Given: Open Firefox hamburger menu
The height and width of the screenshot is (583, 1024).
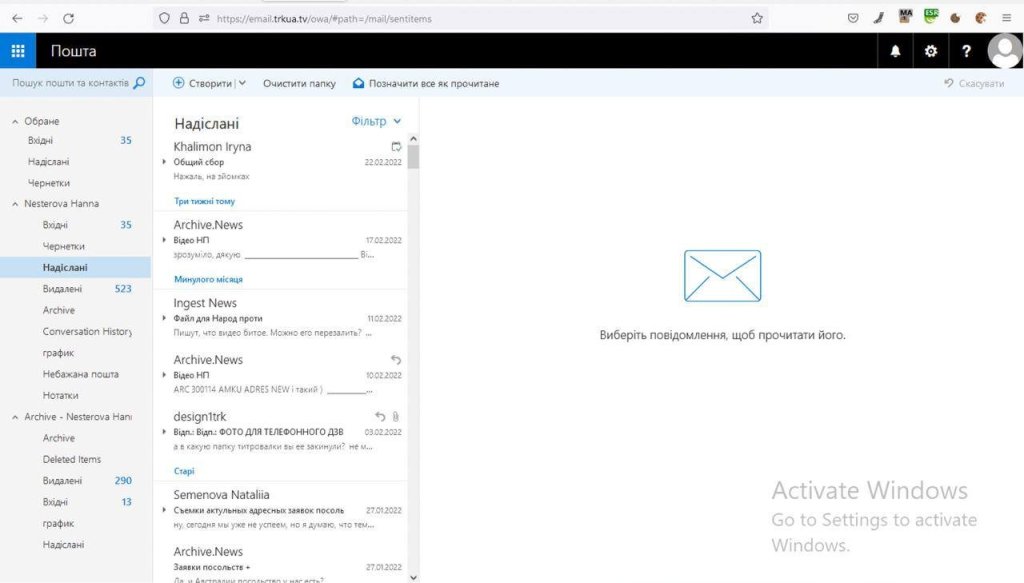Looking at the screenshot, I should pos(1006,18).
